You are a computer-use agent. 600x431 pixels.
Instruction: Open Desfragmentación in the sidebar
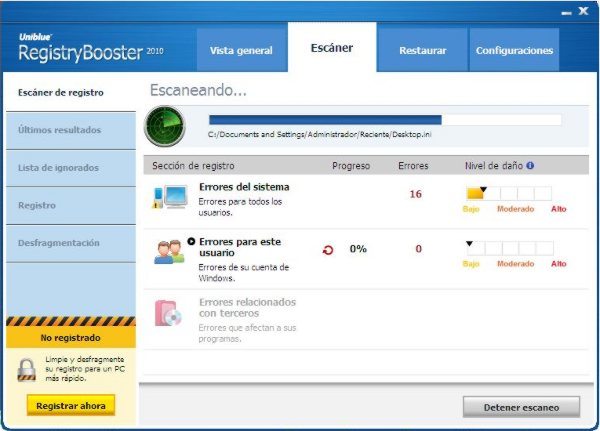point(71,243)
